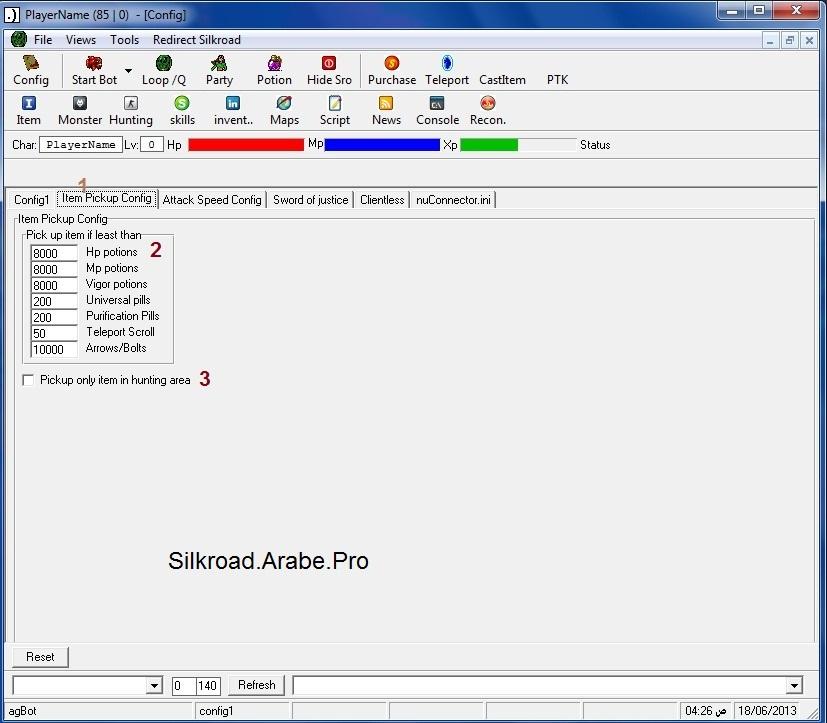This screenshot has width=827, height=723.
Task: Open the Monster panel icon
Action: [x=80, y=111]
